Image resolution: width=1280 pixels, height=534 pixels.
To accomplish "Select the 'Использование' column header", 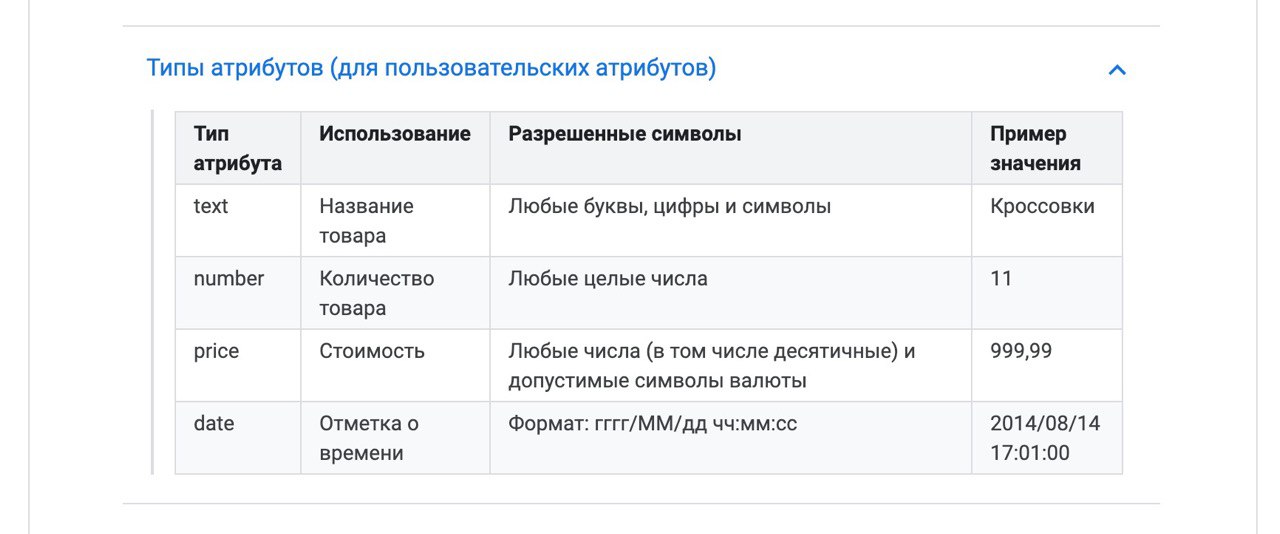I will tap(395, 148).
